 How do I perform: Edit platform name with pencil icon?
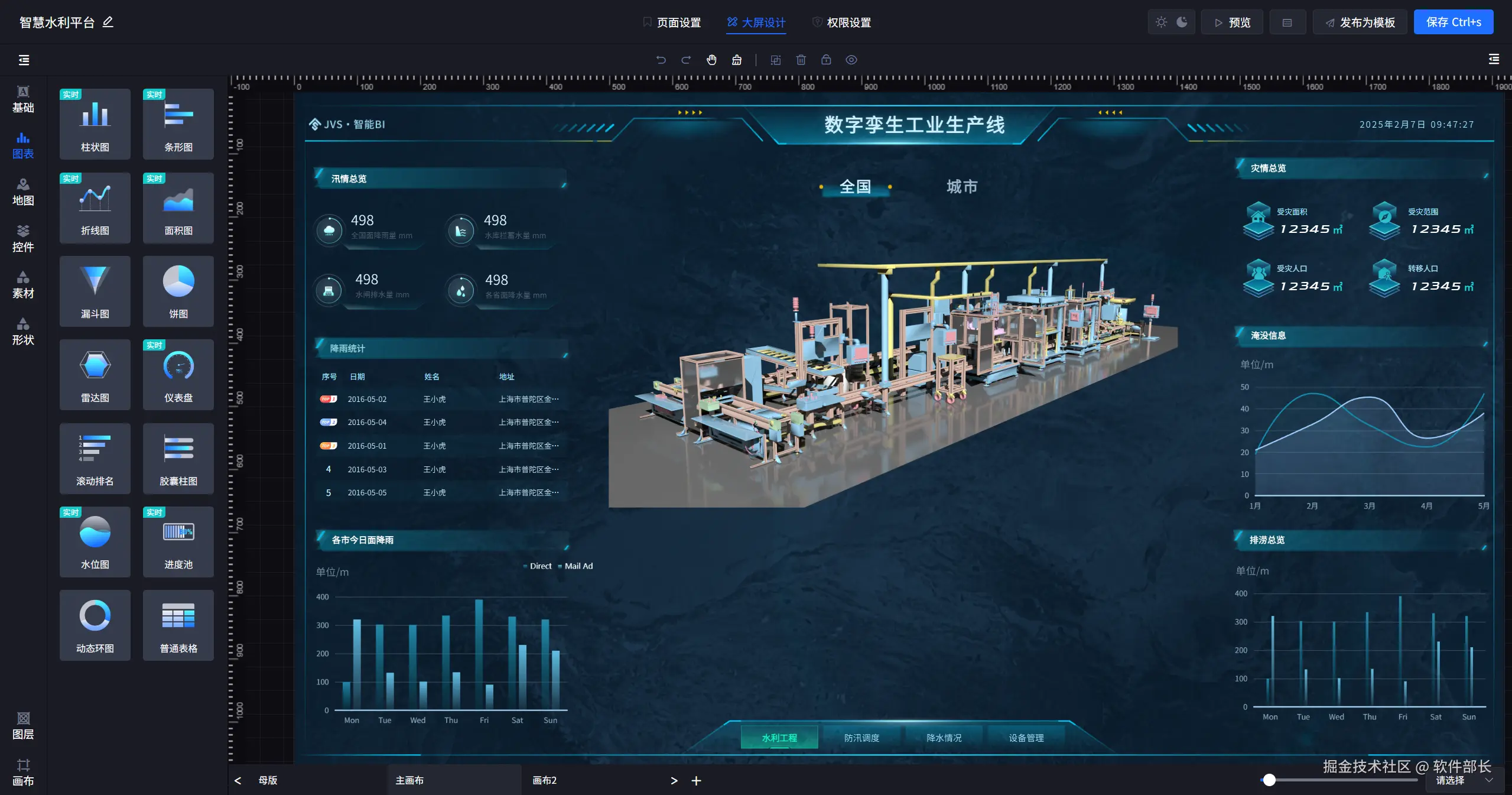coord(108,22)
